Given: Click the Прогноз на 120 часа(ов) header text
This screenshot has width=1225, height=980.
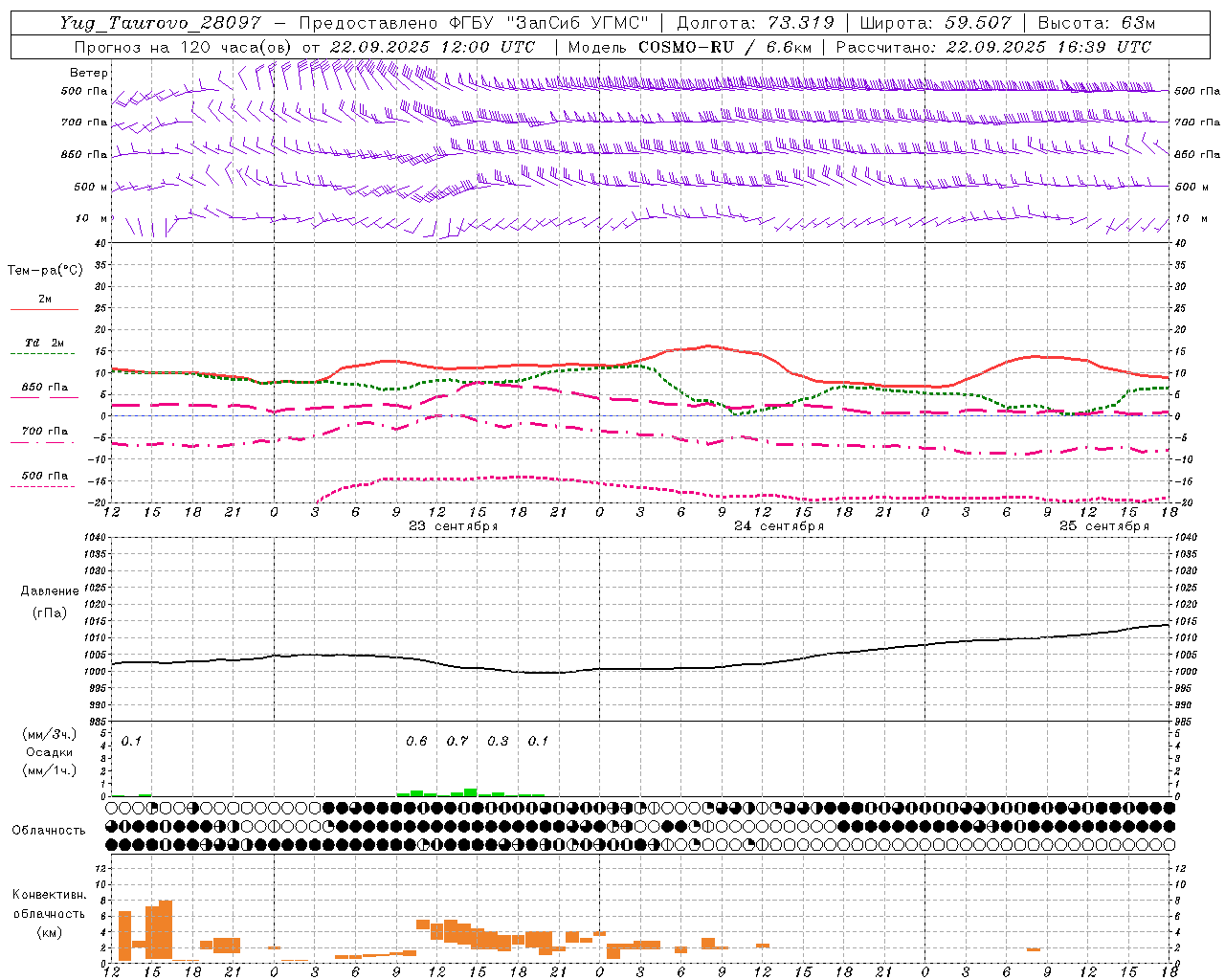Looking at the screenshot, I should pyautogui.click(x=185, y=47).
